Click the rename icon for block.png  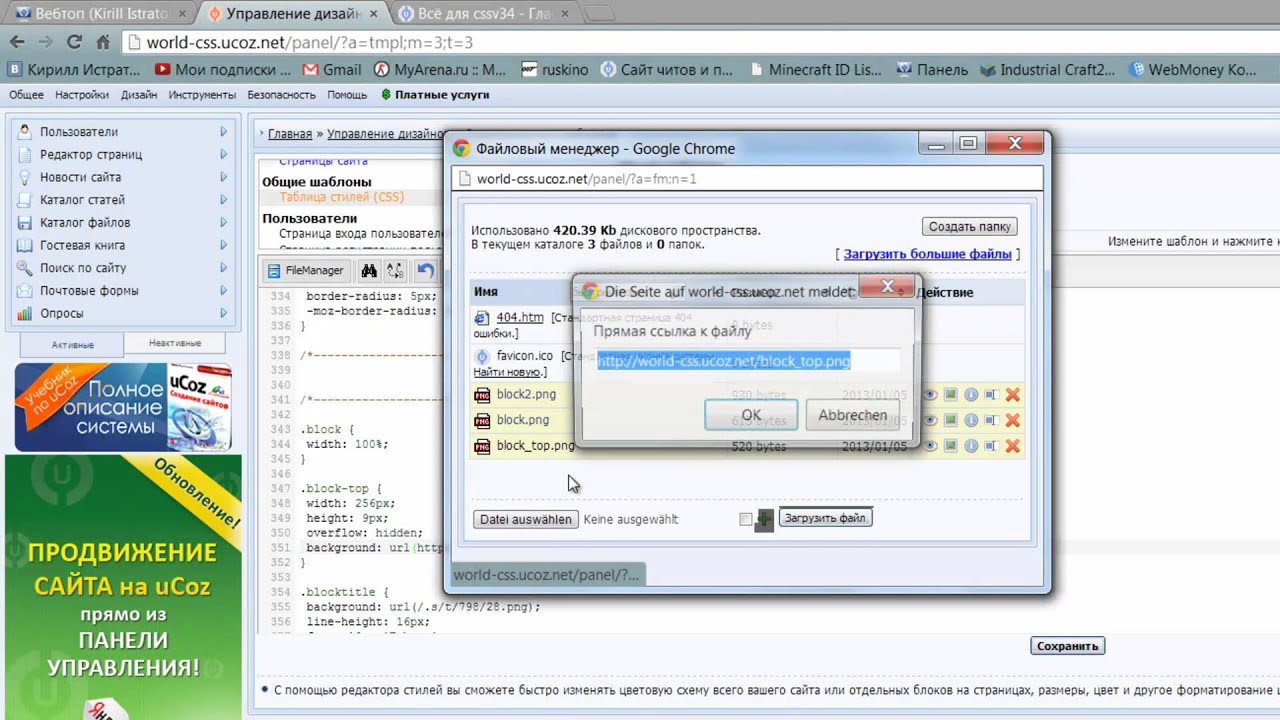coord(990,420)
